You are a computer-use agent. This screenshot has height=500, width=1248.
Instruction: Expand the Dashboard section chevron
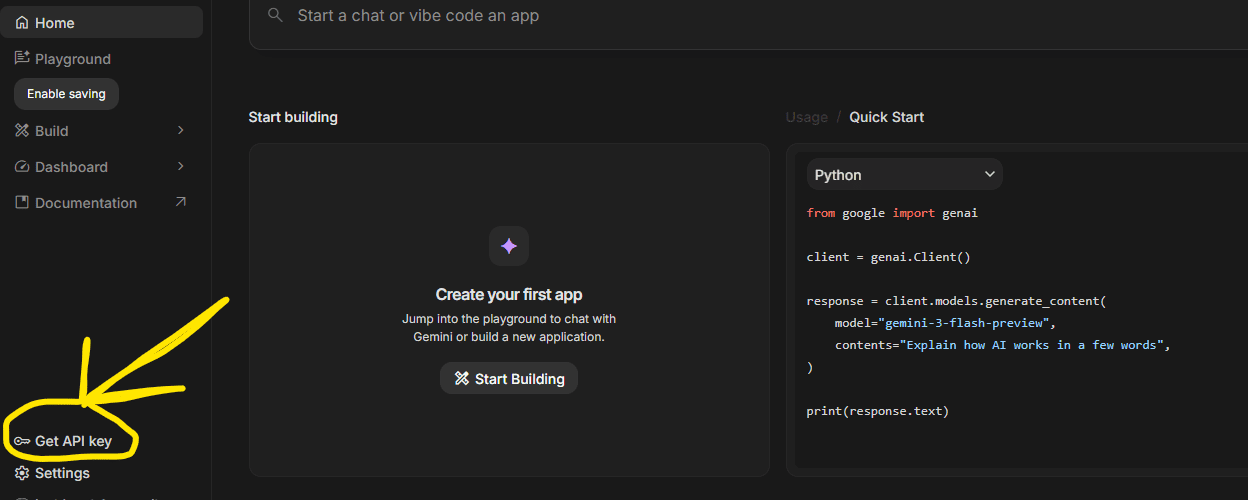[181, 167]
